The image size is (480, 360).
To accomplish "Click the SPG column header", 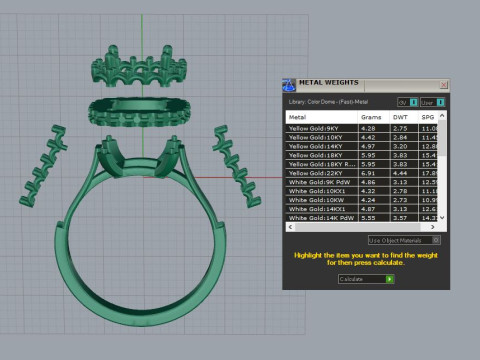I will [x=428, y=117].
